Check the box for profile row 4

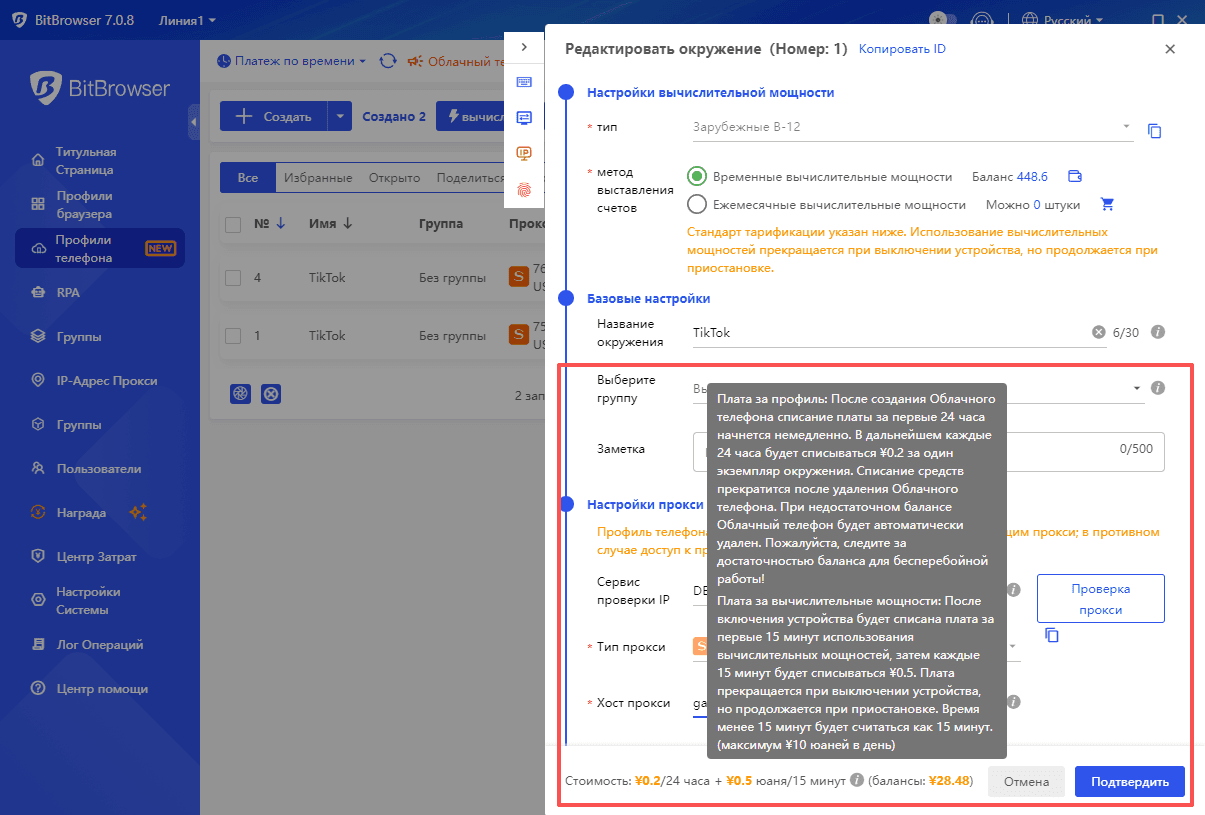point(233,278)
